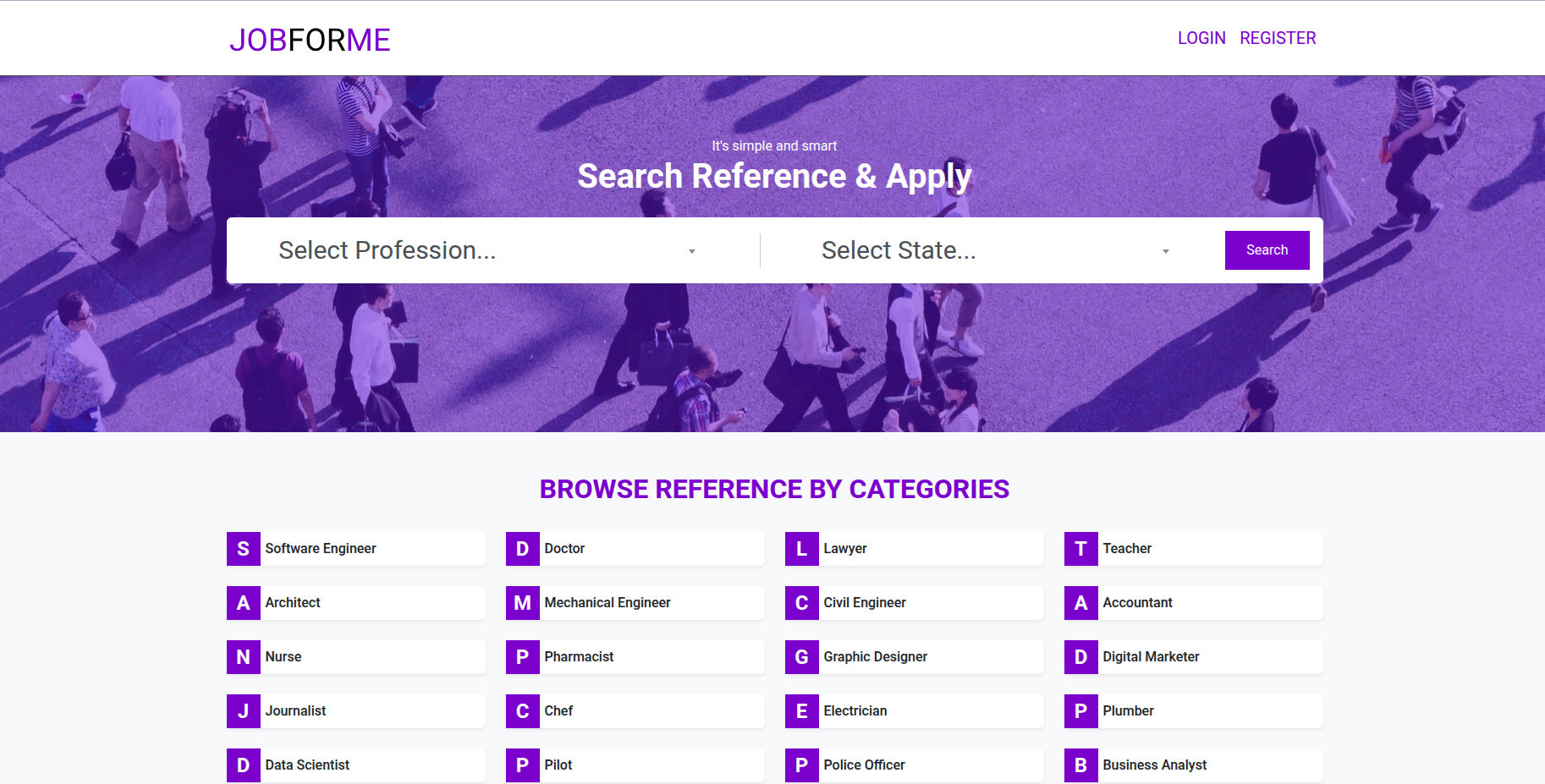Click the L icon for Lawyer

click(802, 549)
